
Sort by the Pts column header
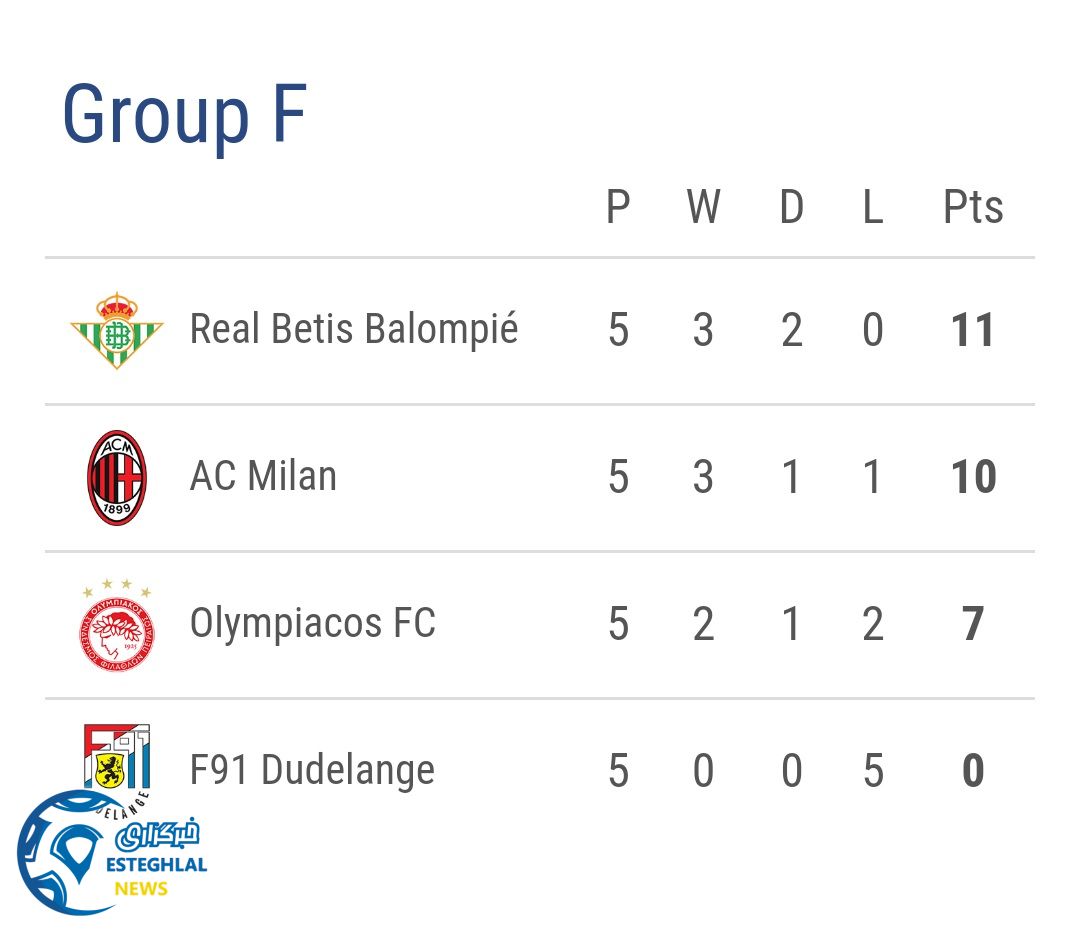[x=973, y=208]
